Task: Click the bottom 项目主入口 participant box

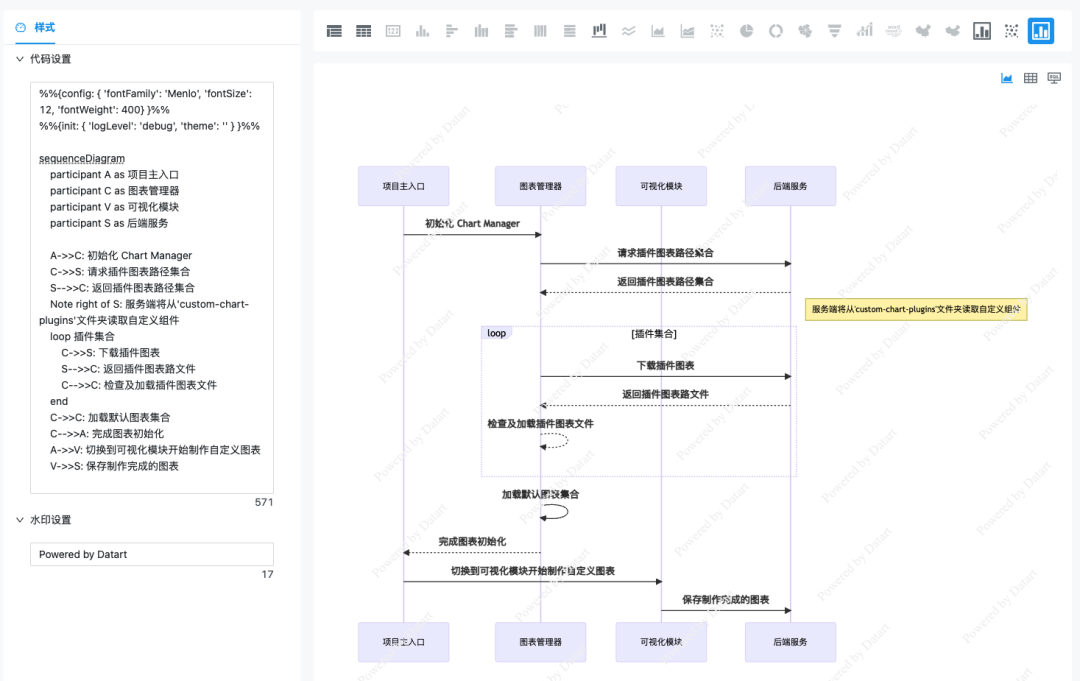Action: (x=404, y=642)
